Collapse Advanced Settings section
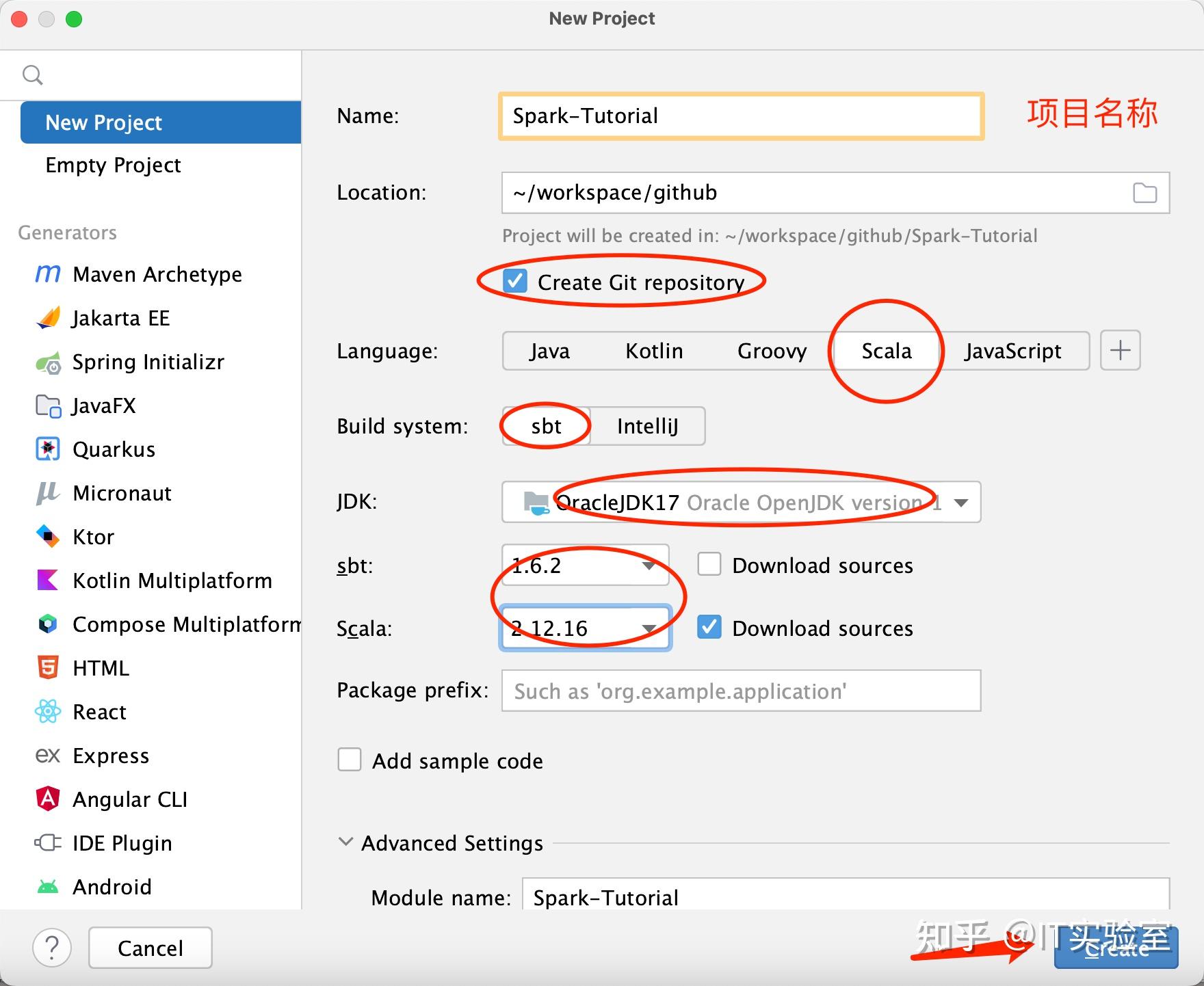Screen dimensions: 1204x986 click(x=346, y=842)
